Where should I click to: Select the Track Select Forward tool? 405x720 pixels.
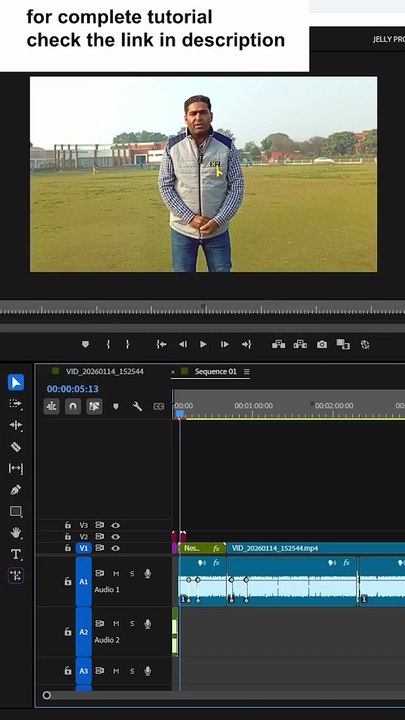click(16, 404)
